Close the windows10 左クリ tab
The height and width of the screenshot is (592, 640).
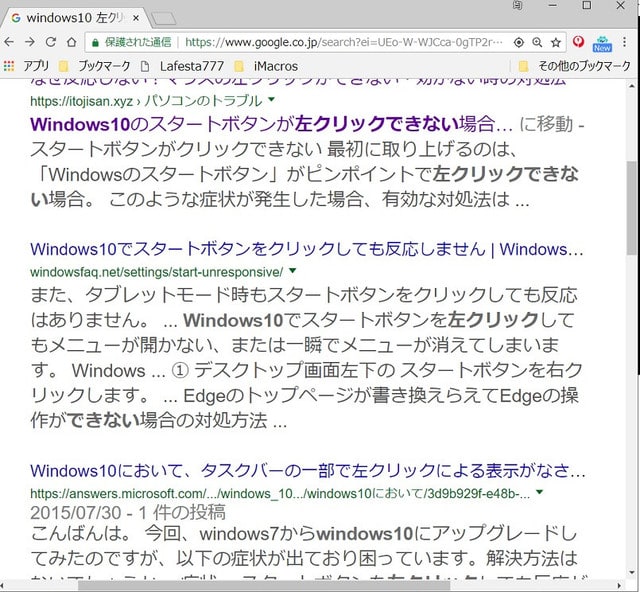pos(136,18)
